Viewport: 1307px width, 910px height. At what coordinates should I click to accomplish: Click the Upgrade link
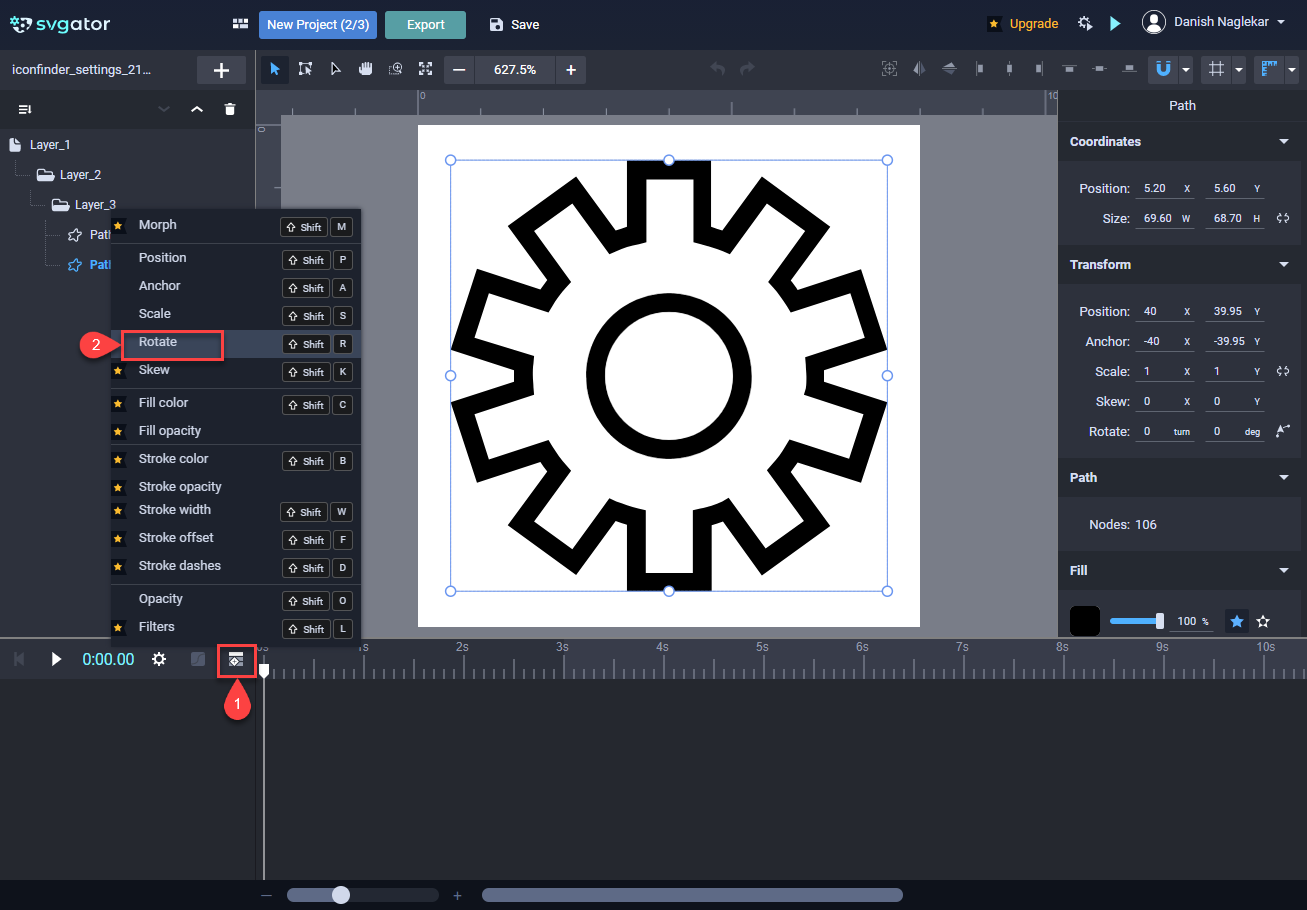click(x=1033, y=24)
